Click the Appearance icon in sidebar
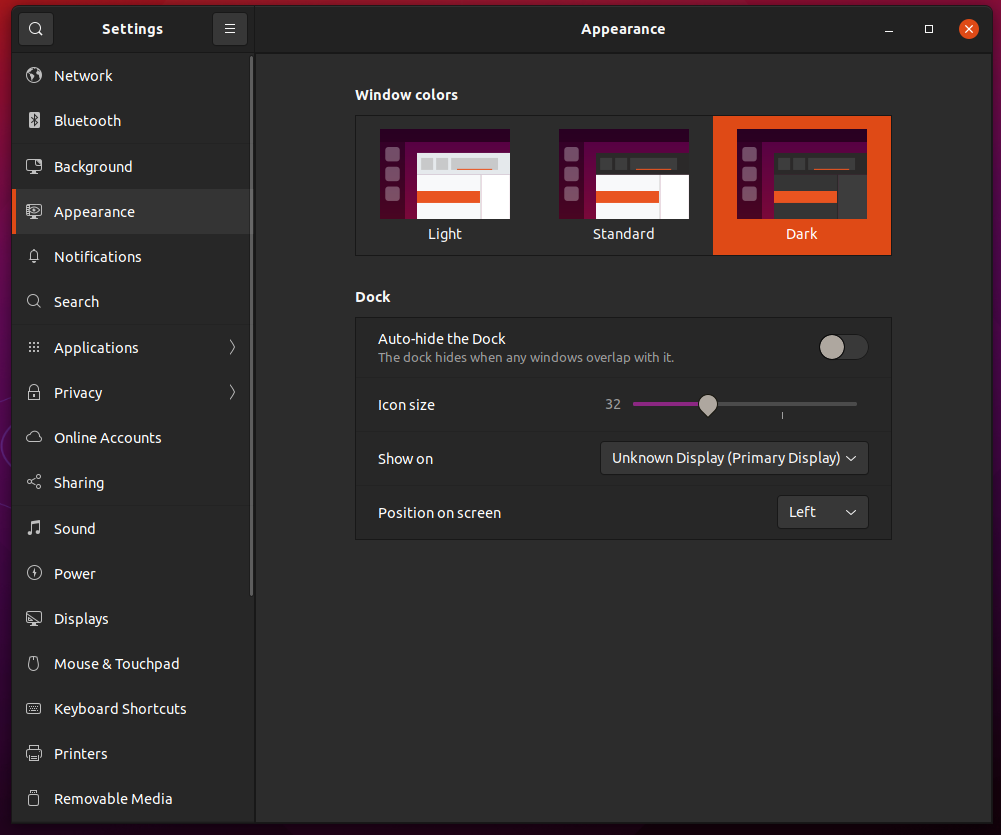Viewport: 1001px width, 835px height. [x=34, y=211]
